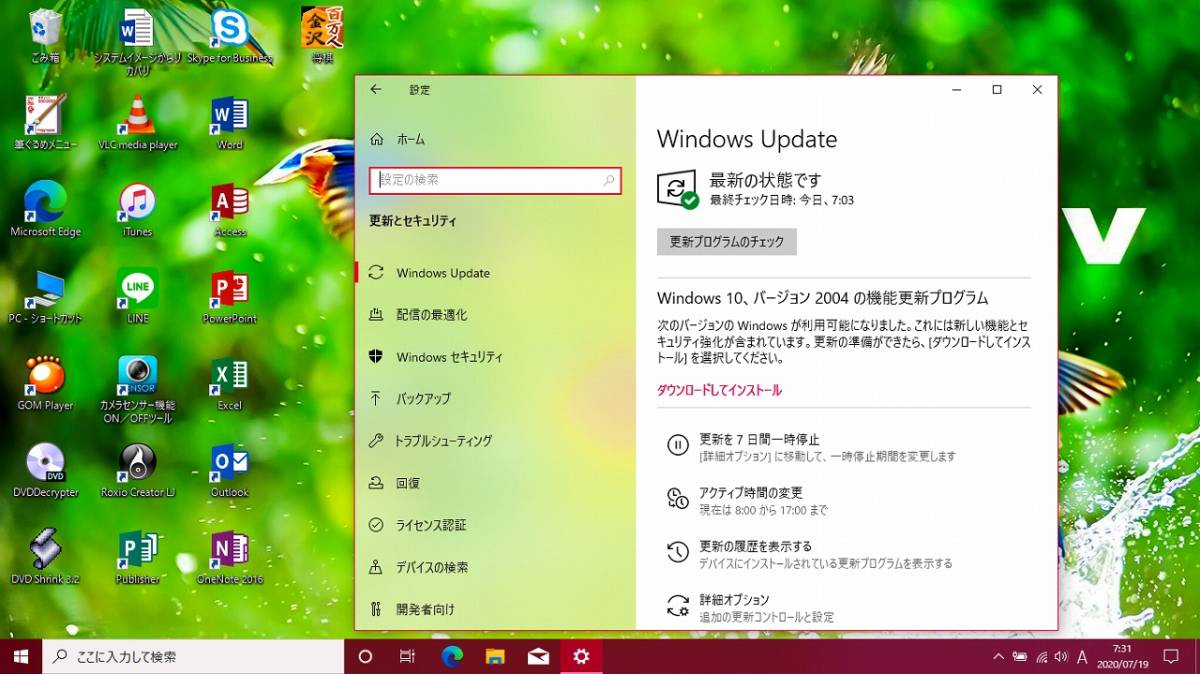Open iTunes from the desktop
The height and width of the screenshot is (674, 1200).
click(x=137, y=209)
